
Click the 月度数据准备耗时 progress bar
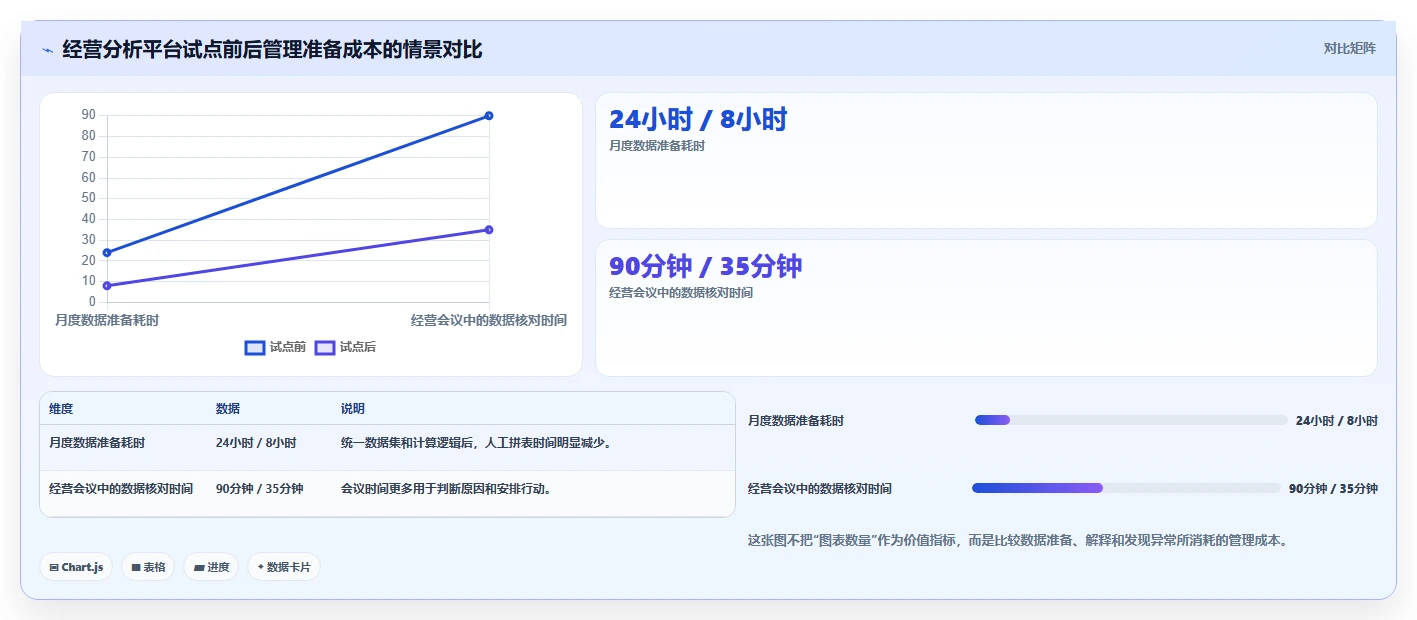[1131, 420]
